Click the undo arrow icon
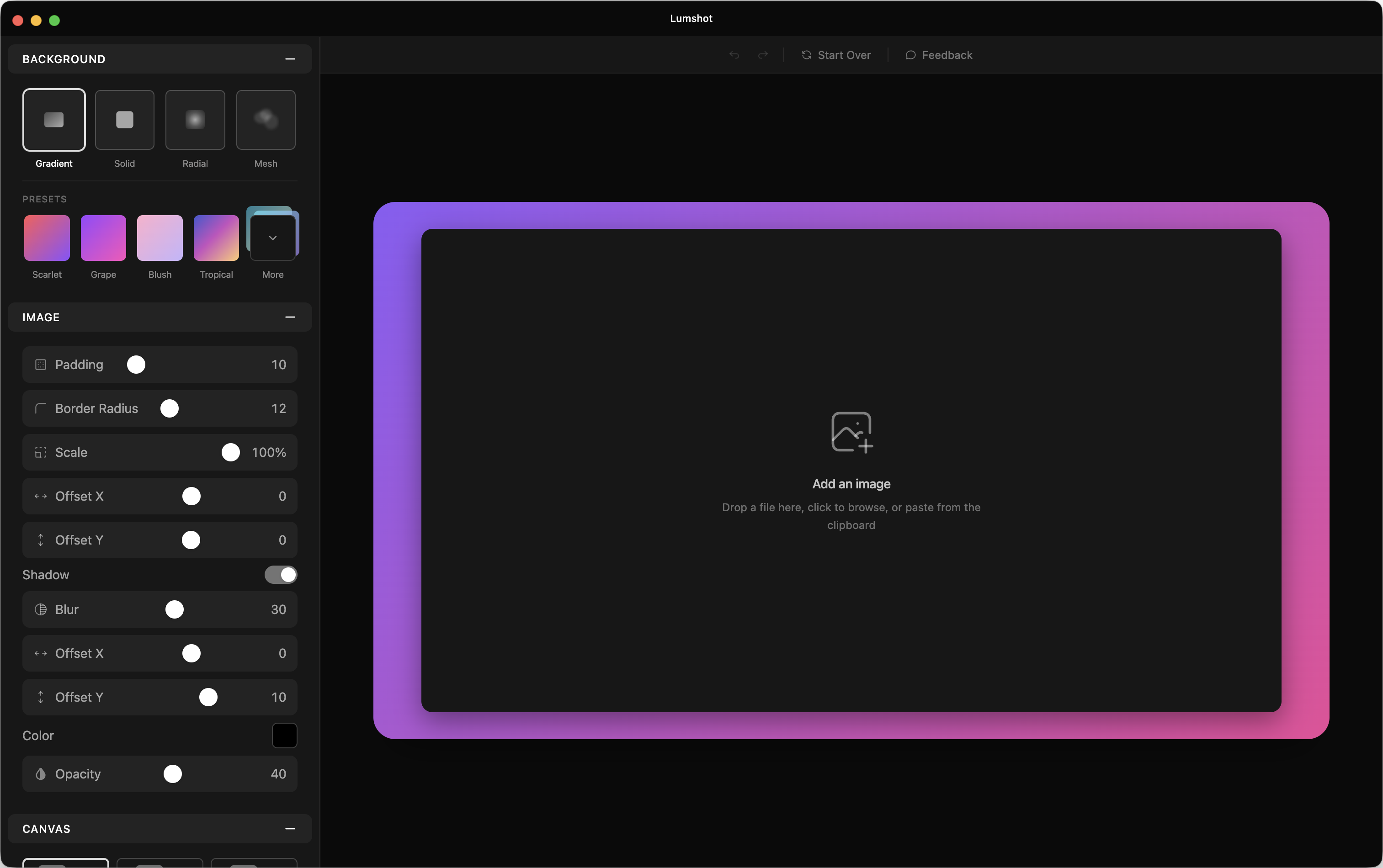 734,55
